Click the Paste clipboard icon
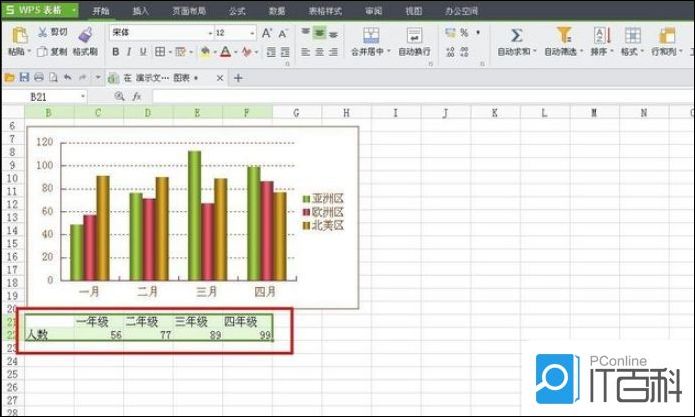 coord(19,35)
